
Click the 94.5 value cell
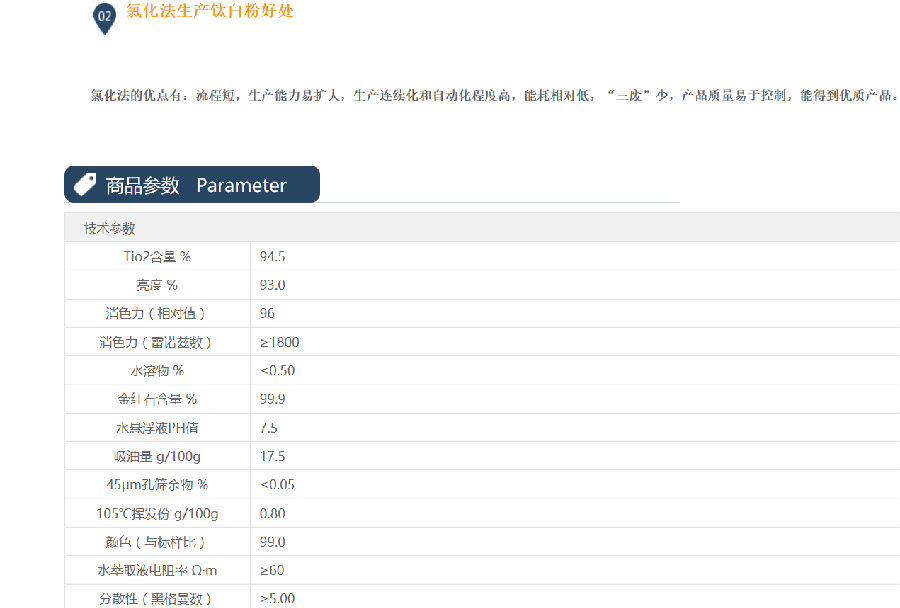(273, 257)
